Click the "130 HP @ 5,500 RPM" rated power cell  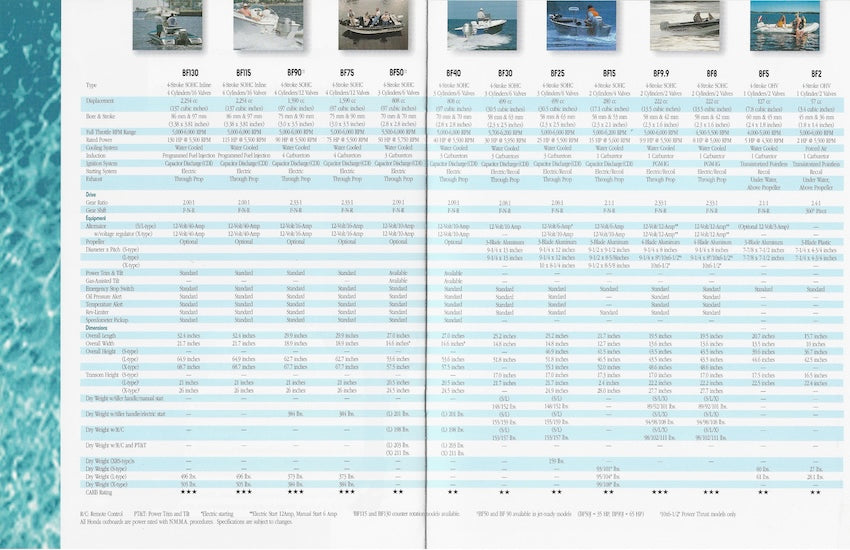click(x=189, y=140)
